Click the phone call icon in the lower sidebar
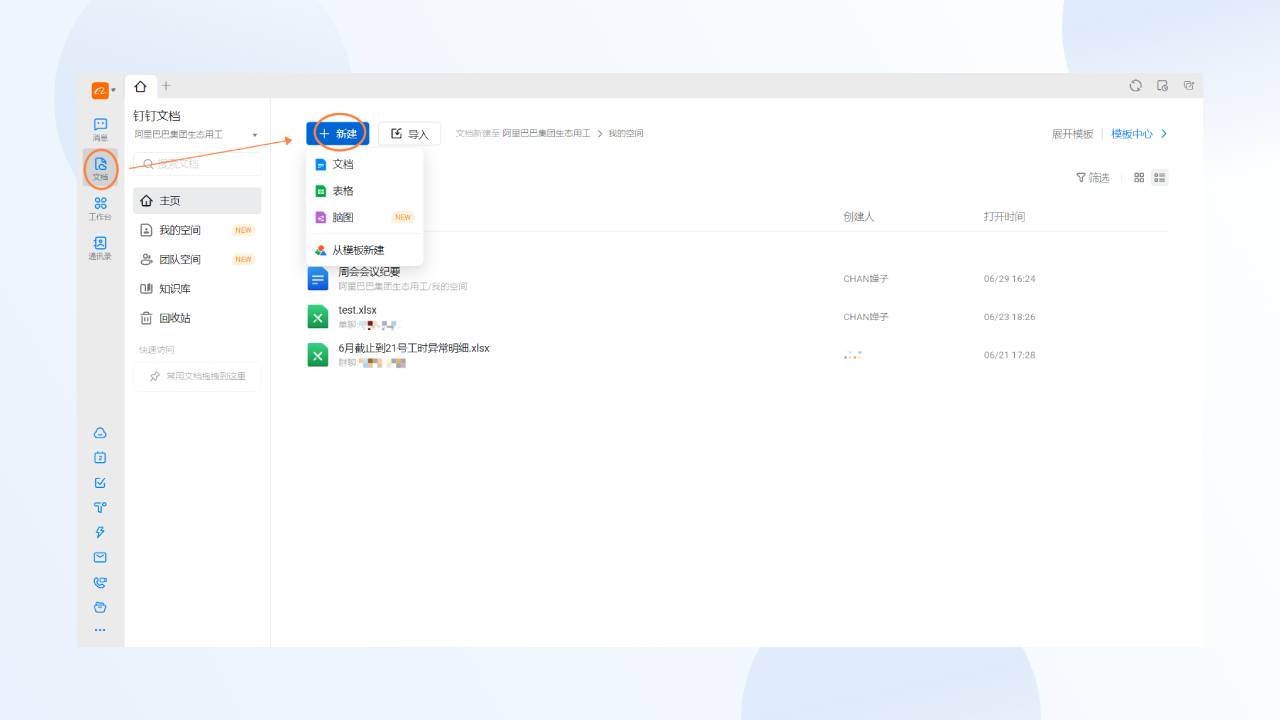 [100, 582]
